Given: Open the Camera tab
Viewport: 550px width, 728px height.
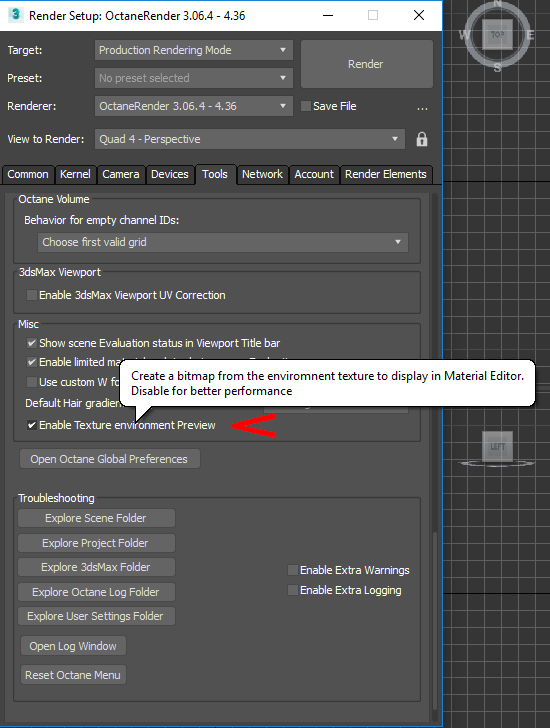Looking at the screenshot, I should tap(121, 175).
